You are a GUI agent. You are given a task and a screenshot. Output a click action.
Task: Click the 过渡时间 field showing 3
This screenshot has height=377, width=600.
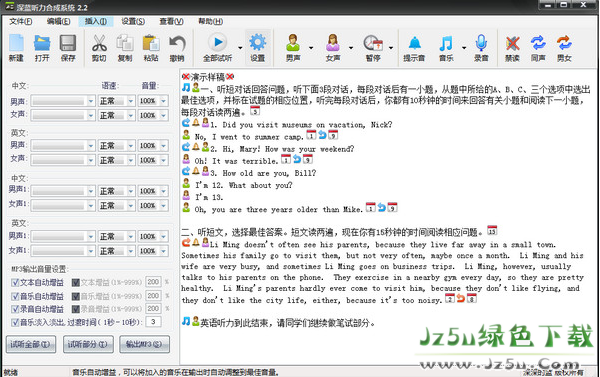[x=153, y=322]
